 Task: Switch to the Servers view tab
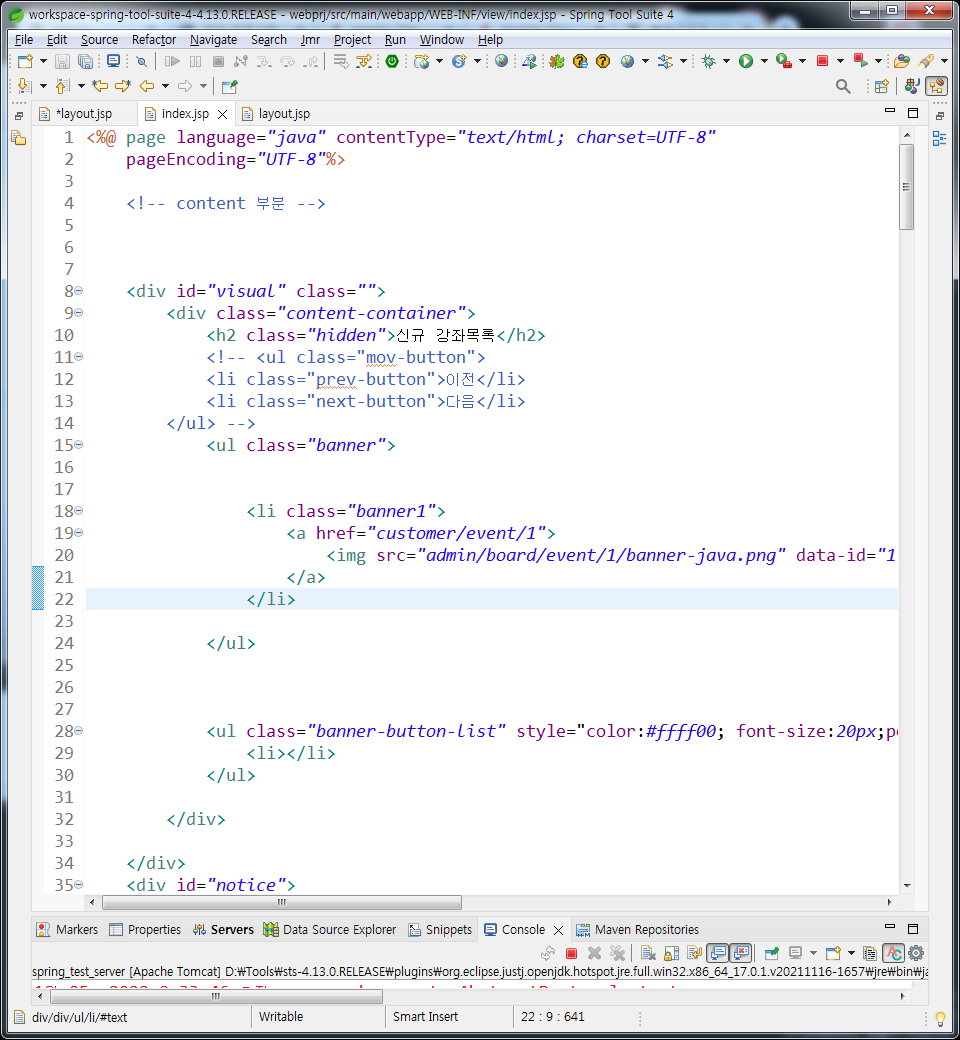click(x=224, y=930)
